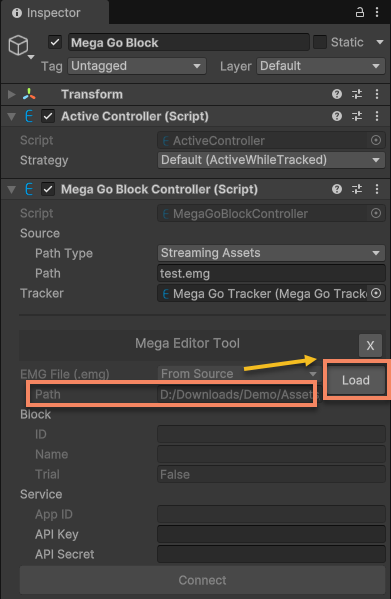Click the Path field containing test.emg
The image size is (391, 599).
click(x=271, y=274)
